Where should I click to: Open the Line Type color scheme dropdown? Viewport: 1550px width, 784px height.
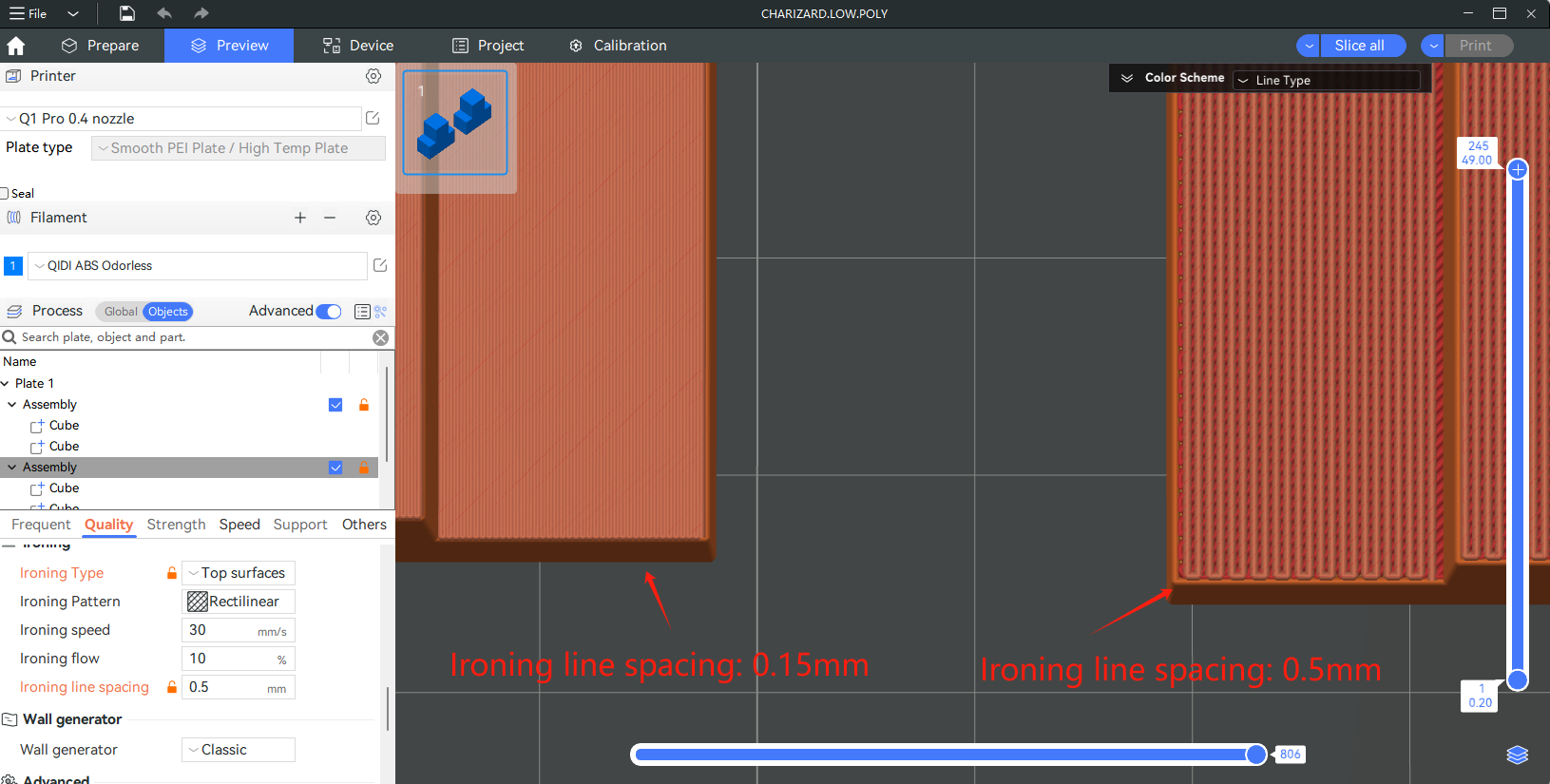[1327, 80]
